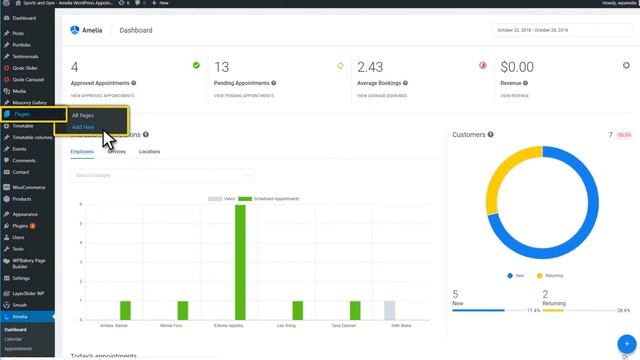The image size is (640, 360).
Task: Toggle the Scheduled Appointments legend item
Action: (269, 199)
